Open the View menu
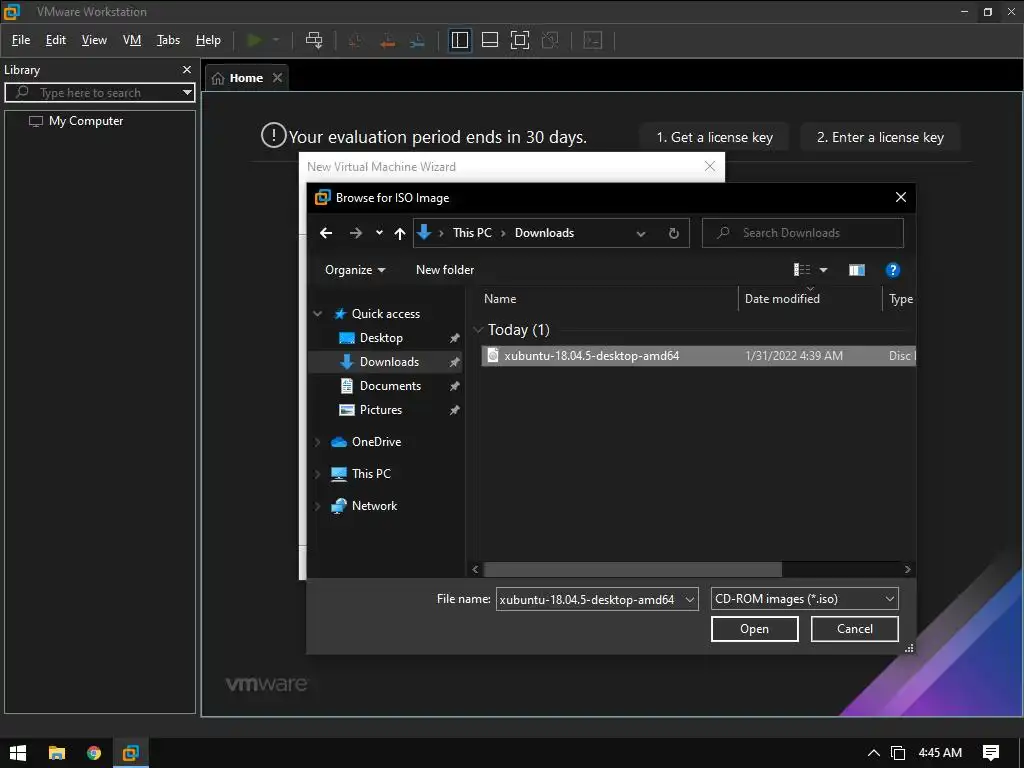This screenshot has height=768, width=1024. [94, 40]
